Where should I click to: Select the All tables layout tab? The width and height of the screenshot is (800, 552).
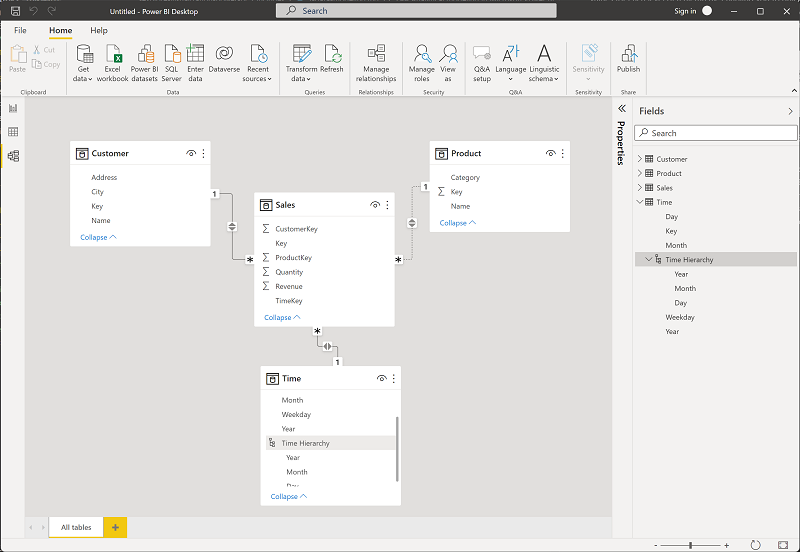[x=76, y=527]
